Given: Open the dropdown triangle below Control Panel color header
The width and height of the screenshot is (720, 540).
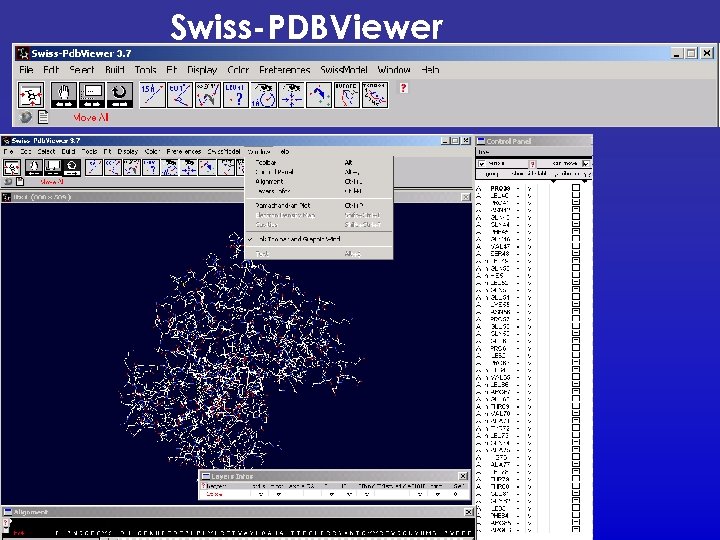Looking at the screenshot, I should (x=585, y=182).
